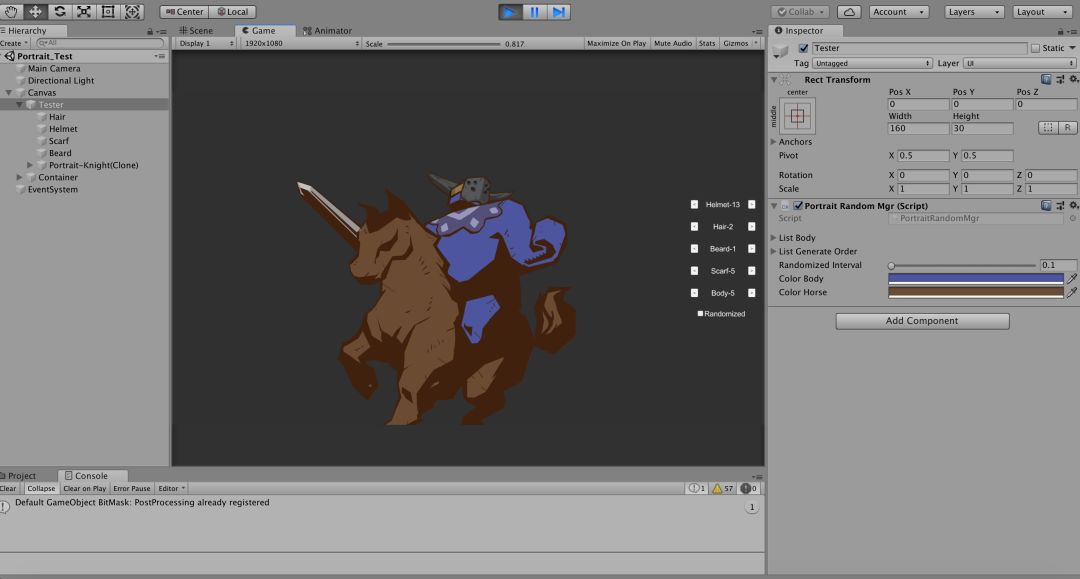Select the Move tool
1080x579 pixels.
(x=35, y=12)
